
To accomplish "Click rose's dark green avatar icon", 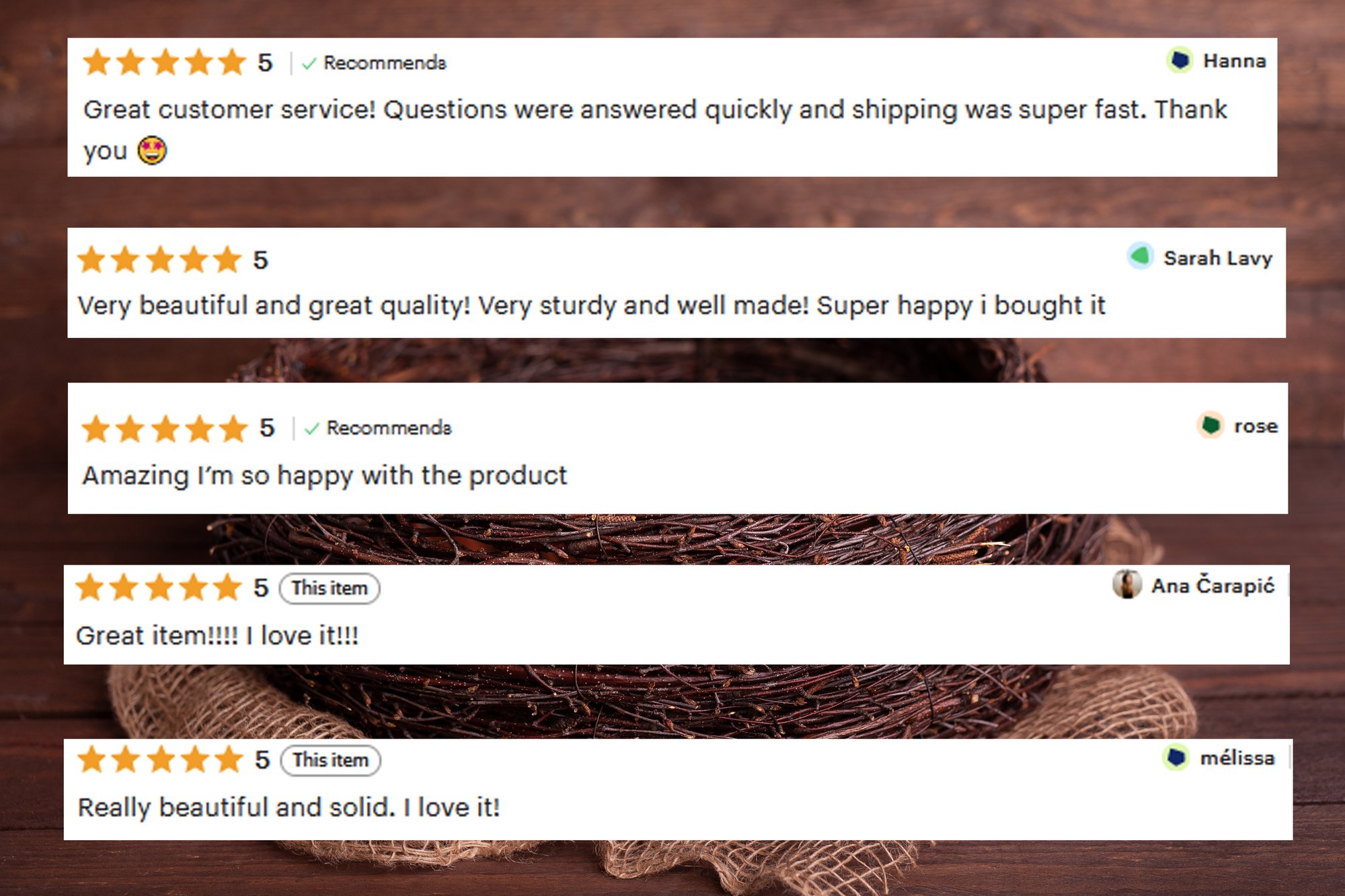I will (x=1210, y=425).
